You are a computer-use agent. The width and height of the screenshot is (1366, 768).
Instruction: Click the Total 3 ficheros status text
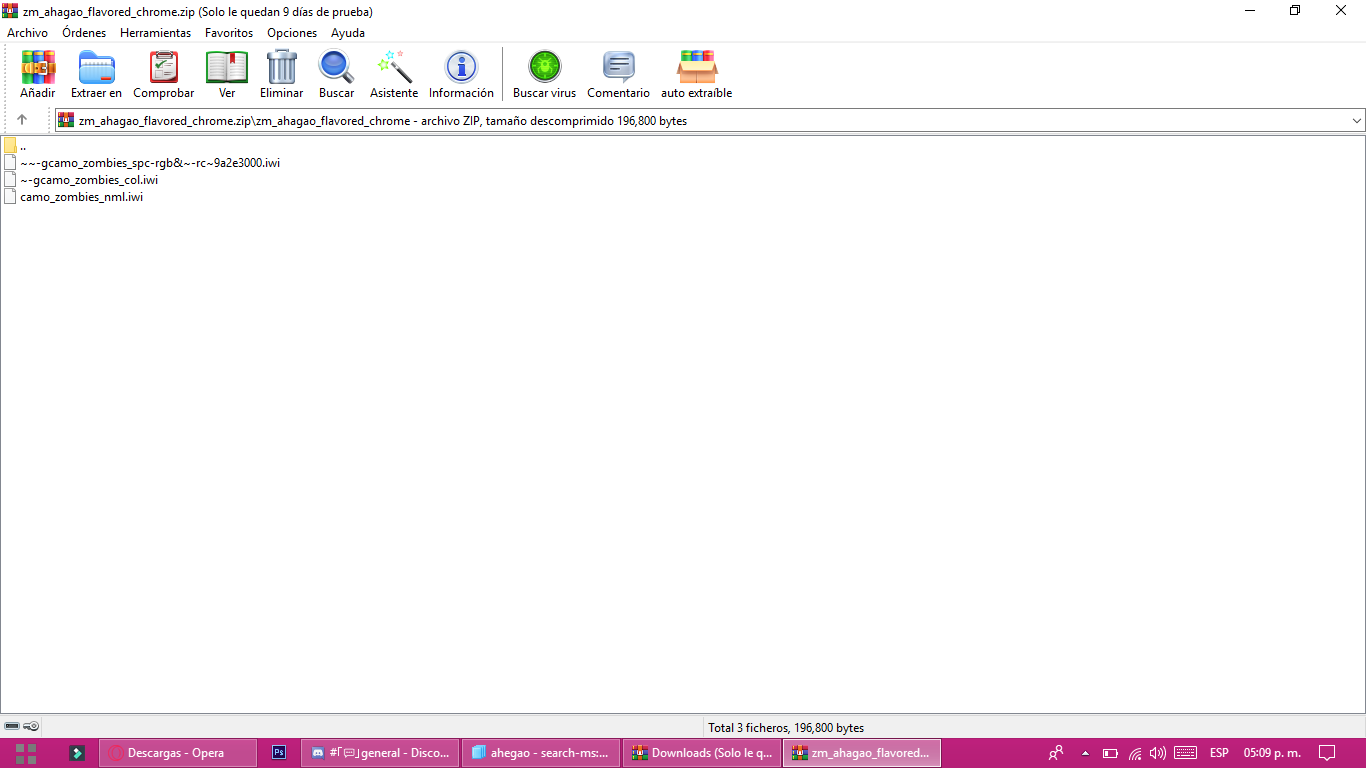tap(786, 728)
